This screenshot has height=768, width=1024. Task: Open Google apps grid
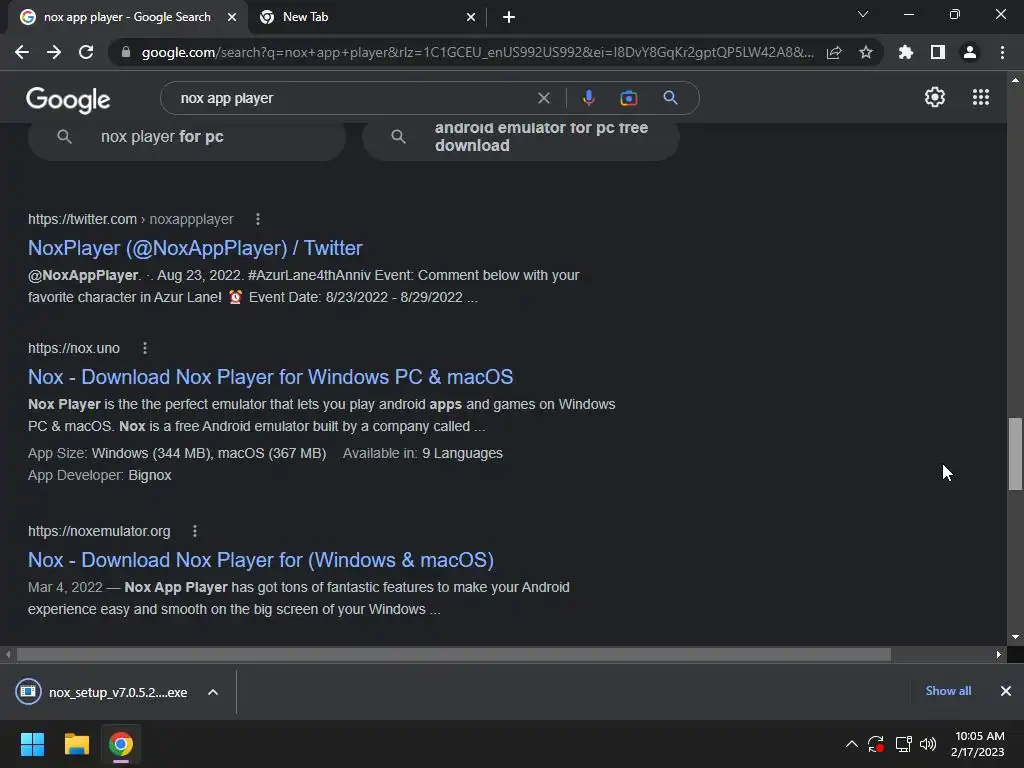click(981, 97)
